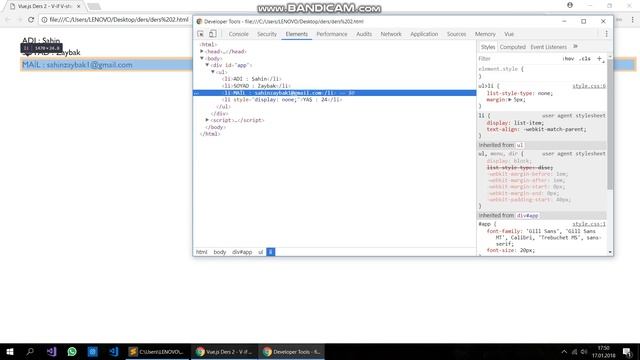The height and width of the screenshot is (360, 640).
Task: Select the li YAS : 24 hidden node
Action: point(282,100)
